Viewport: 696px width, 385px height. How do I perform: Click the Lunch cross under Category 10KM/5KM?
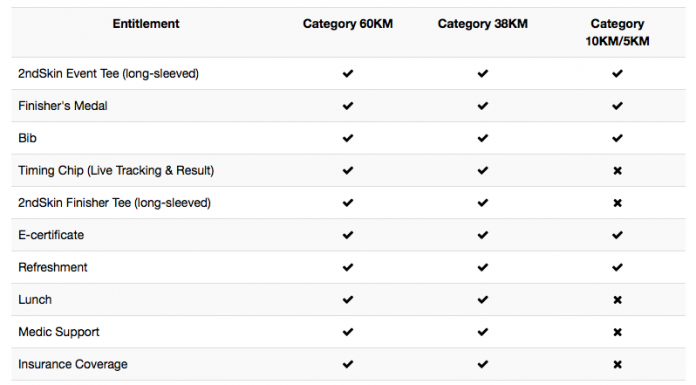pyautogui.click(x=617, y=300)
